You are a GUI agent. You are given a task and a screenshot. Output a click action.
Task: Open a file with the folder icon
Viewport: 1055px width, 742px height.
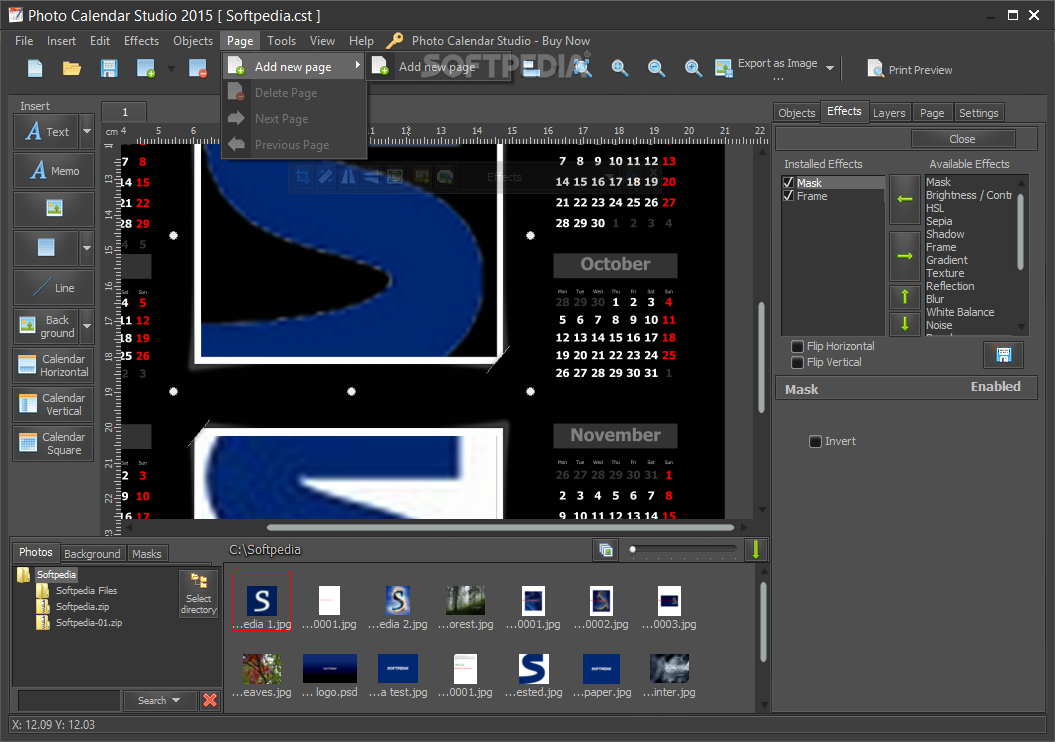coord(72,69)
